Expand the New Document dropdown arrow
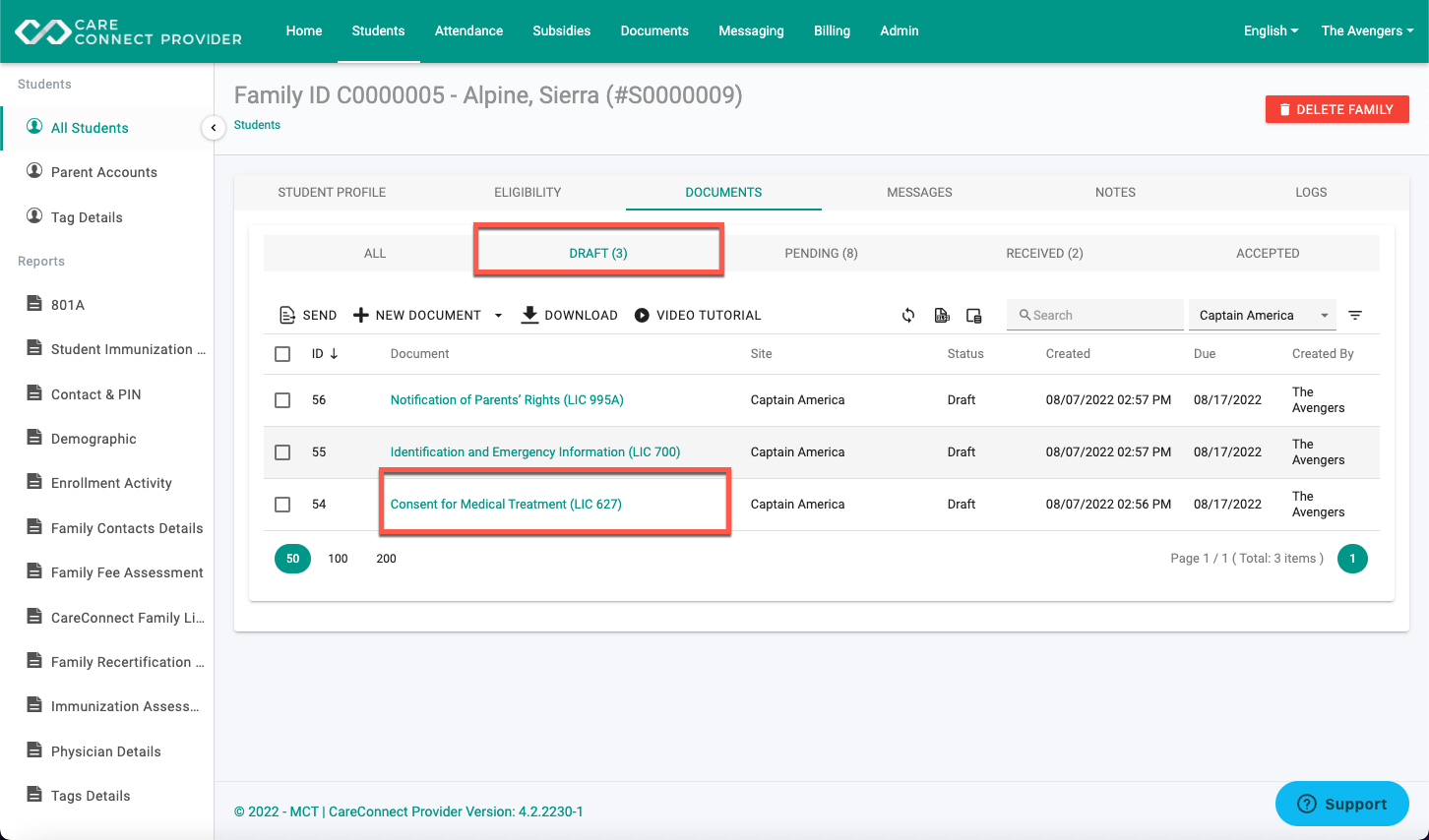 point(498,316)
